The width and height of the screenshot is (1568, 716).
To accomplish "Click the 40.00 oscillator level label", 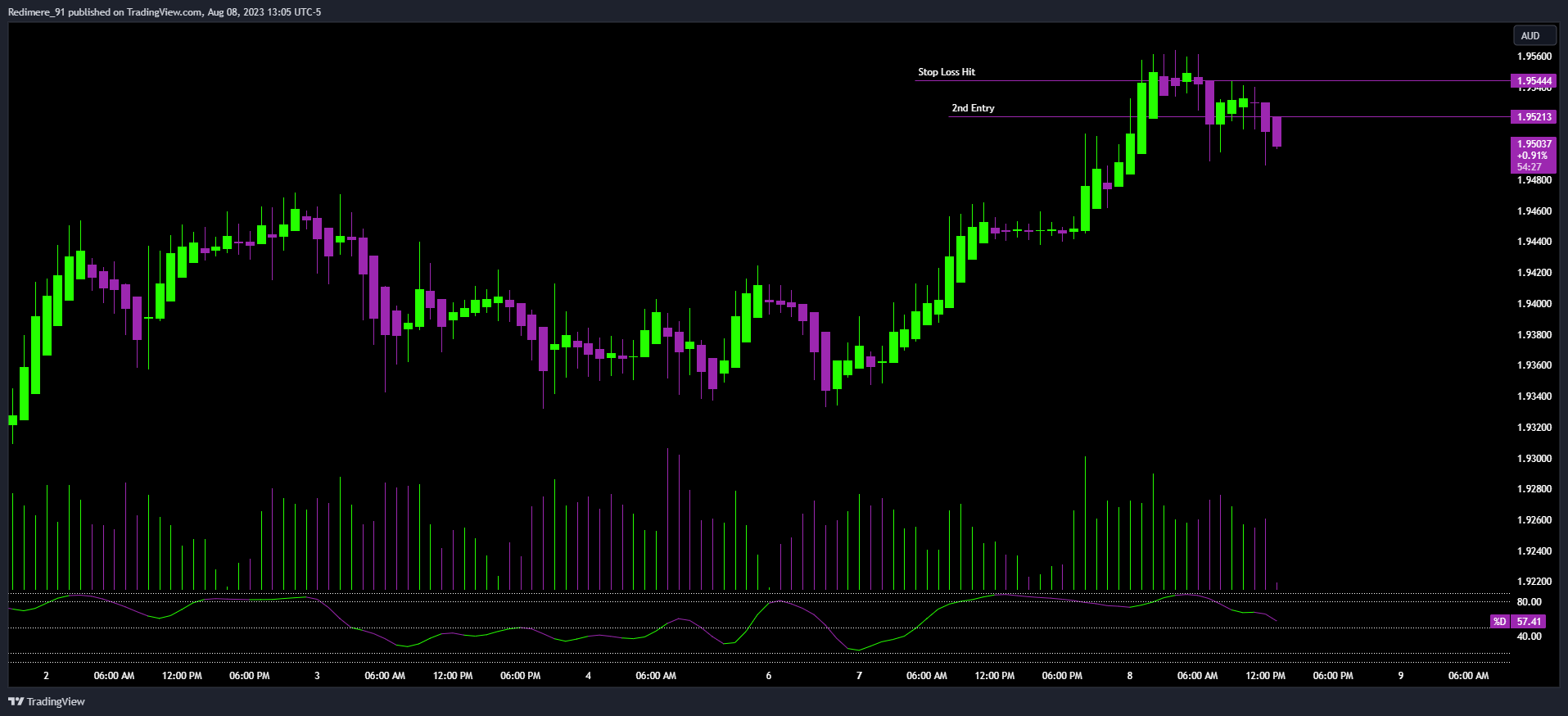I will coord(1529,637).
